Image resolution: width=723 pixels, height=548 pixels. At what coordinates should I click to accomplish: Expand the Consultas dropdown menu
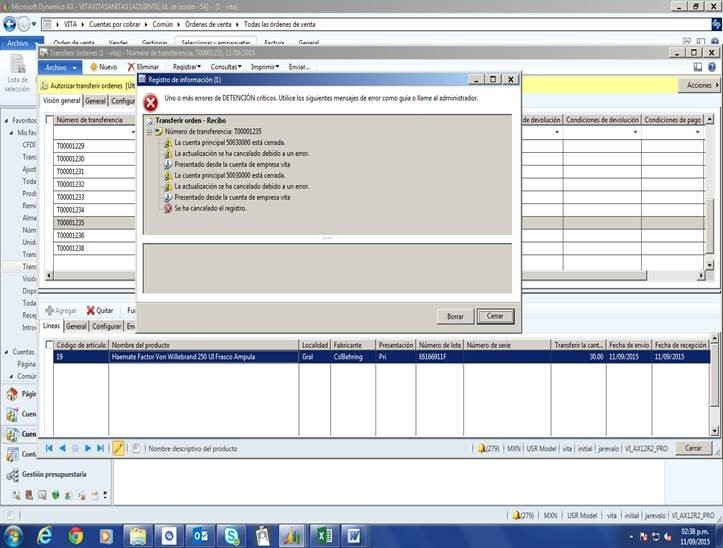tap(226, 67)
